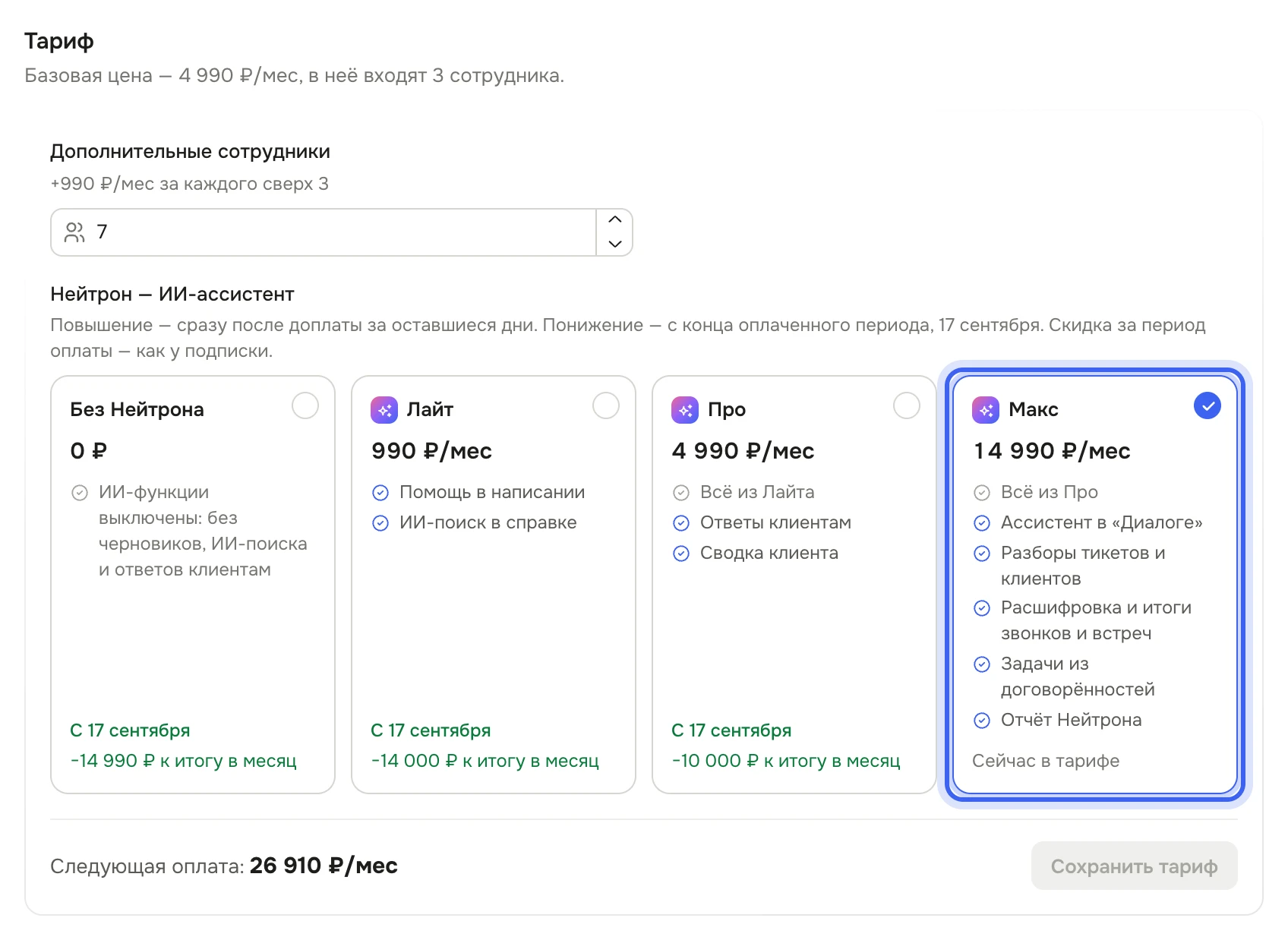Viewport: 1288px width, 940px height.
Task: Click the Нейтрон icon on the Лайт card
Action: 384,410
